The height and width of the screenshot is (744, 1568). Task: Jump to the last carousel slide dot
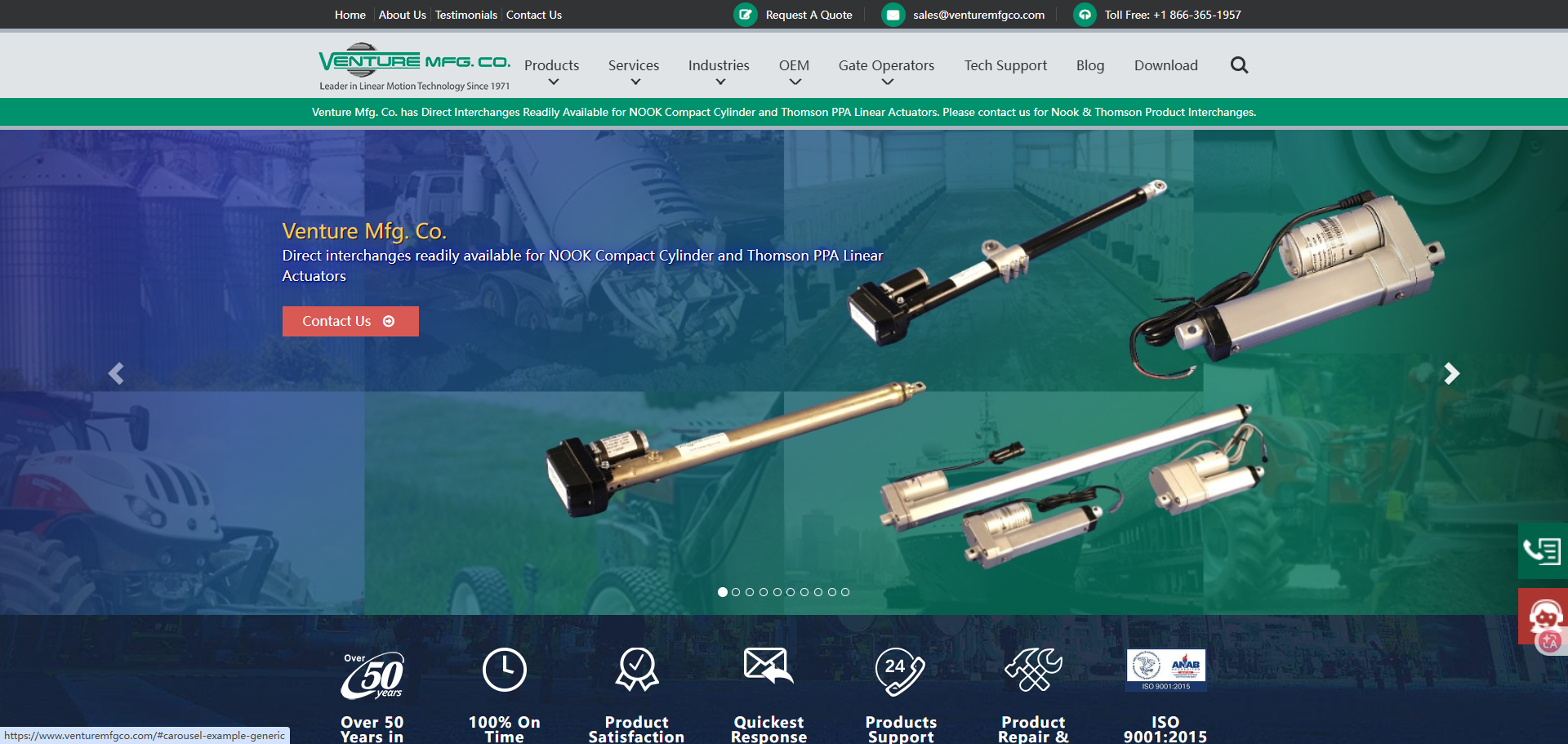click(845, 592)
